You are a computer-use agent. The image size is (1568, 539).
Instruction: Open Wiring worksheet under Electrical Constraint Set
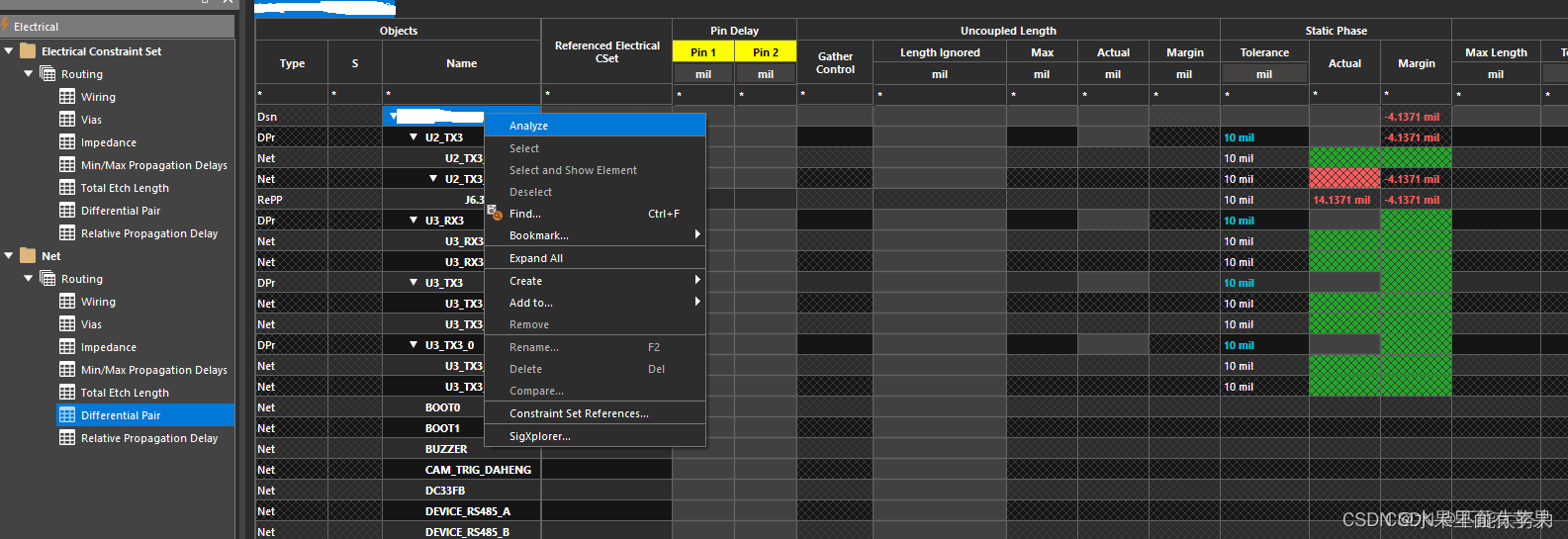point(97,97)
